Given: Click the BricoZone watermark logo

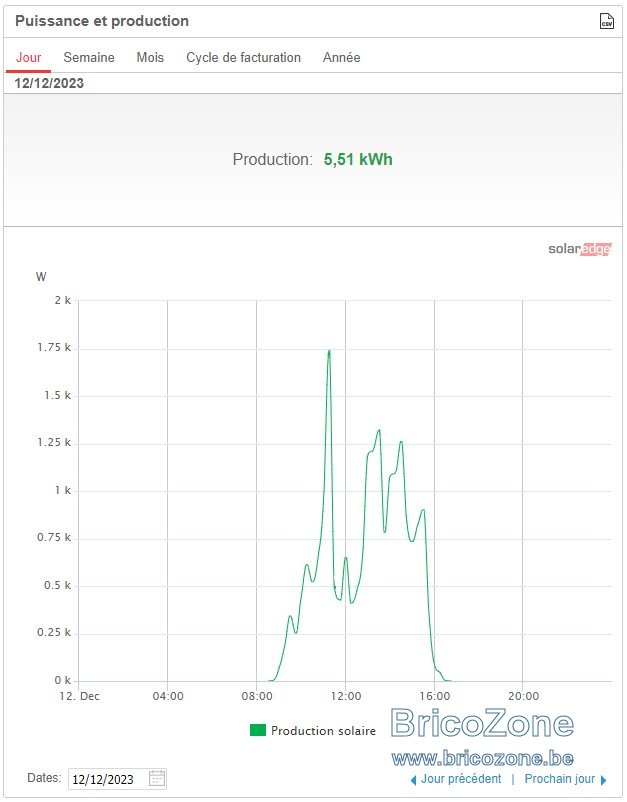Looking at the screenshot, I should (x=482, y=723).
